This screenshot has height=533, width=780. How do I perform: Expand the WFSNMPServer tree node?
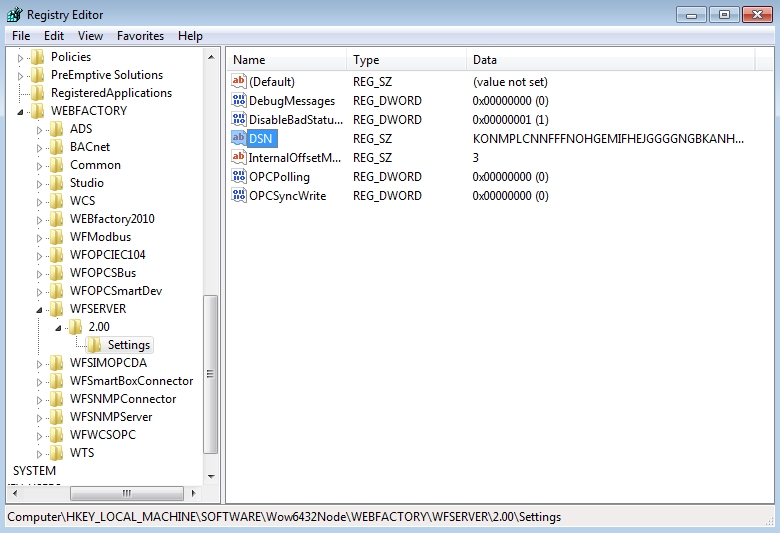[40, 417]
